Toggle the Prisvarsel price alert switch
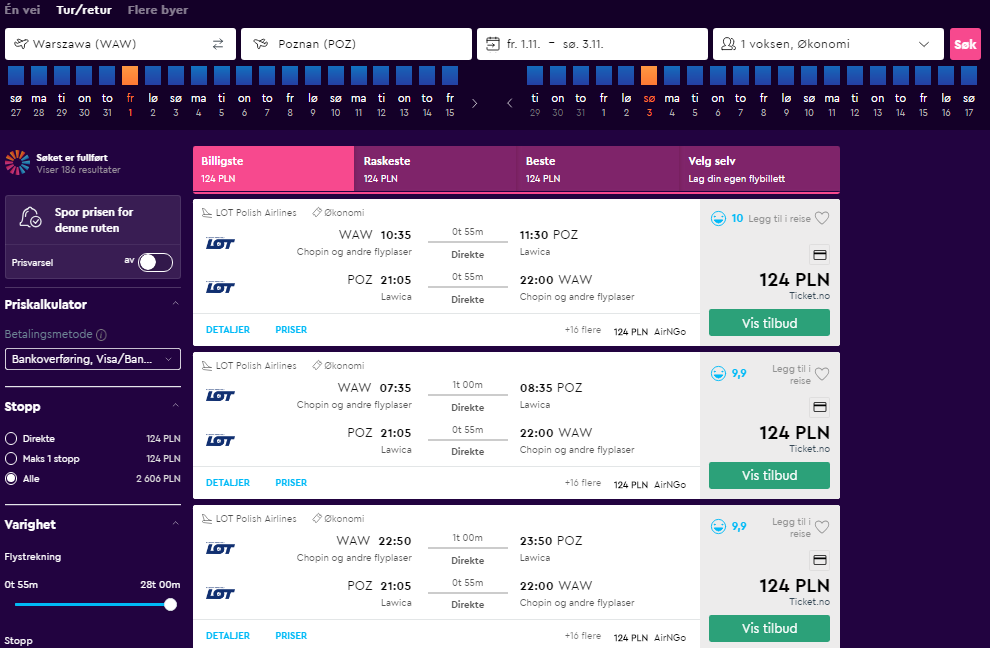990x648 pixels. point(155,262)
